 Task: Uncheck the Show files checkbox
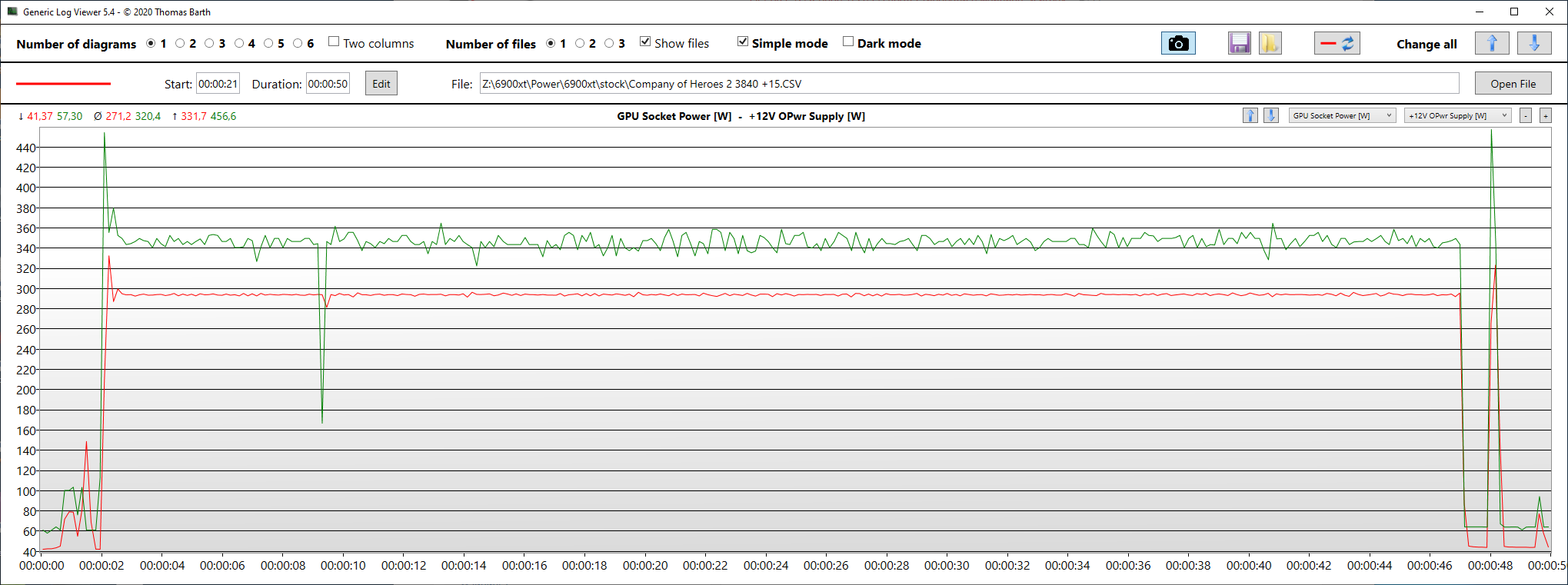645,42
